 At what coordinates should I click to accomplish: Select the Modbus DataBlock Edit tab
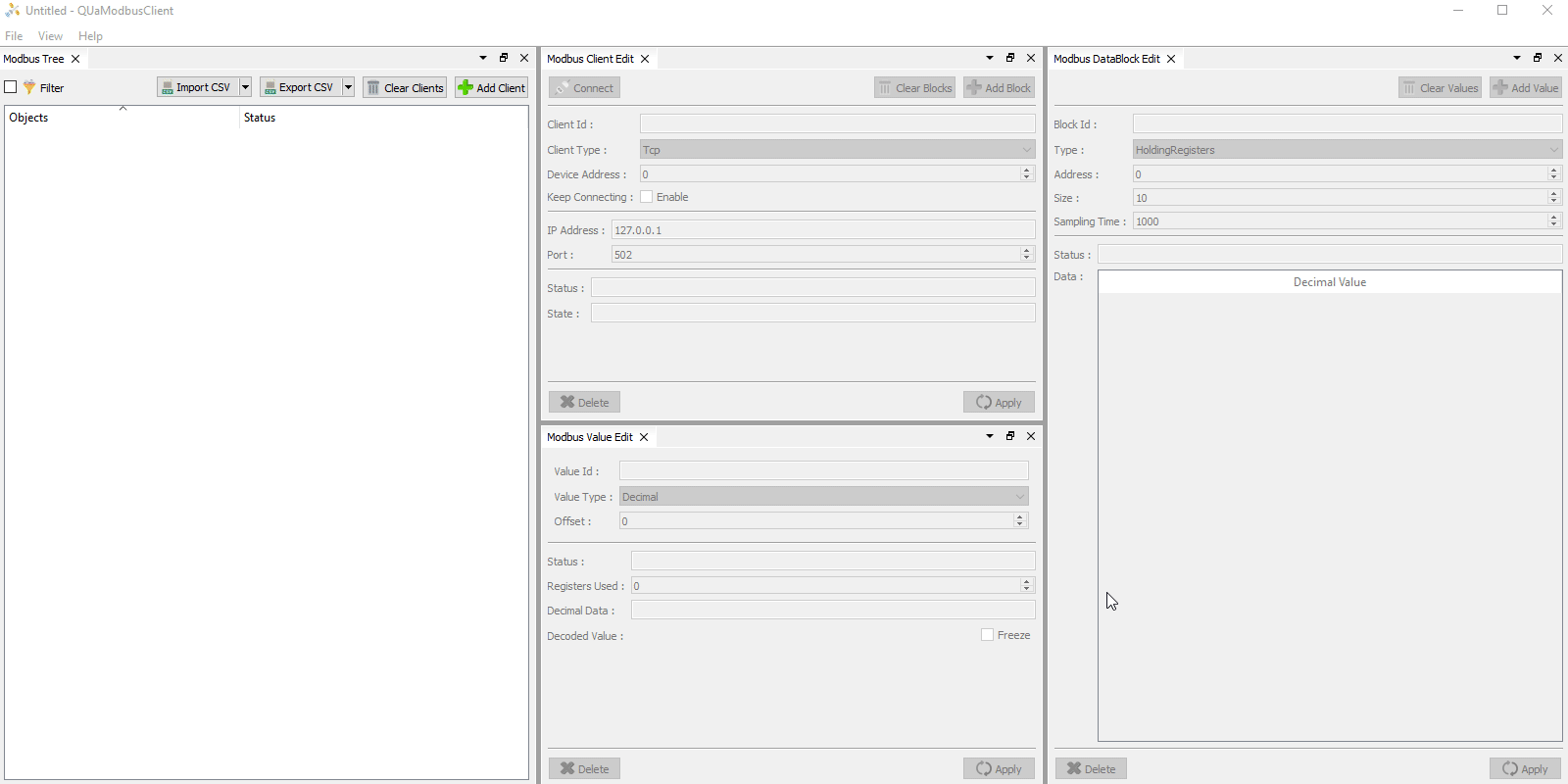click(x=1106, y=59)
